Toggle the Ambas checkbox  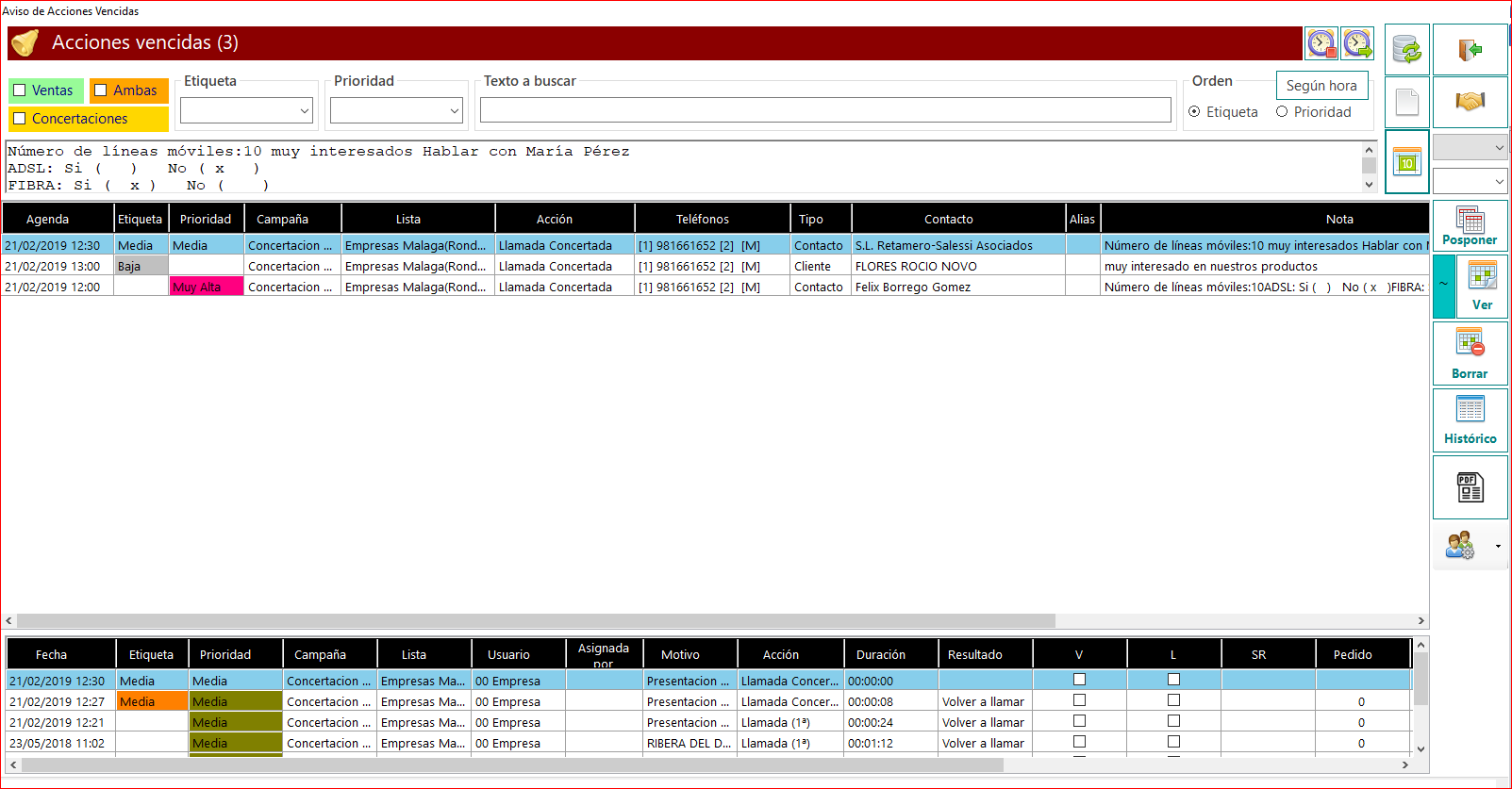101,90
